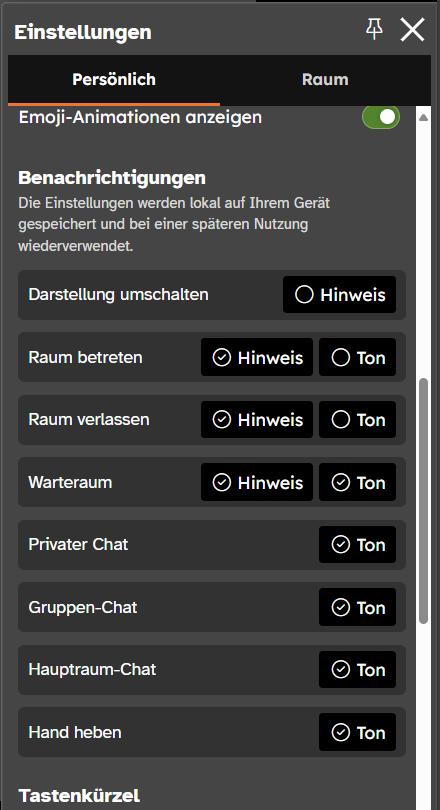Click the Benachrichtigungen section heading
The height and width of the screenshot is (810, 440).
point(112,178)
